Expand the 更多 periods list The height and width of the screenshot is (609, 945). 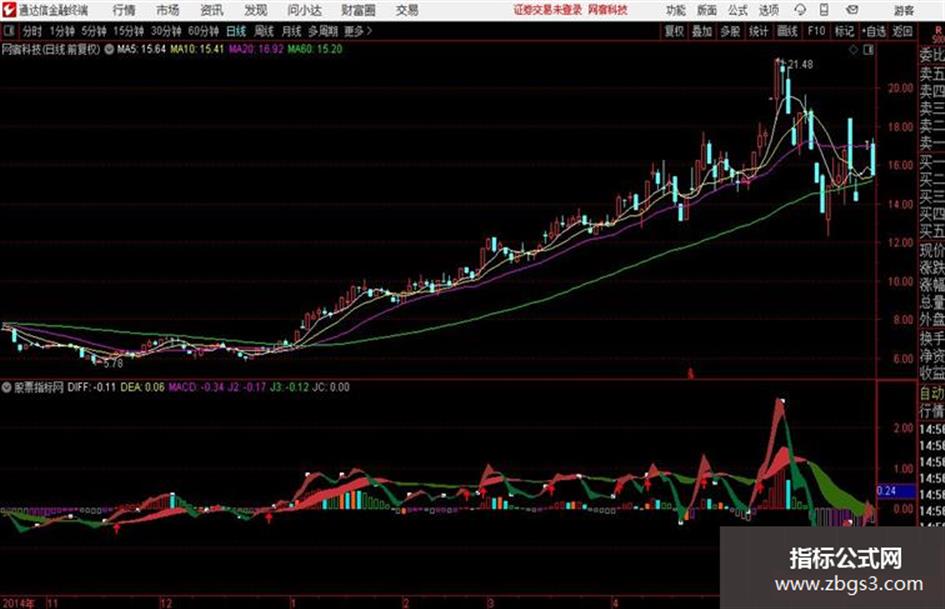(358, 31)
